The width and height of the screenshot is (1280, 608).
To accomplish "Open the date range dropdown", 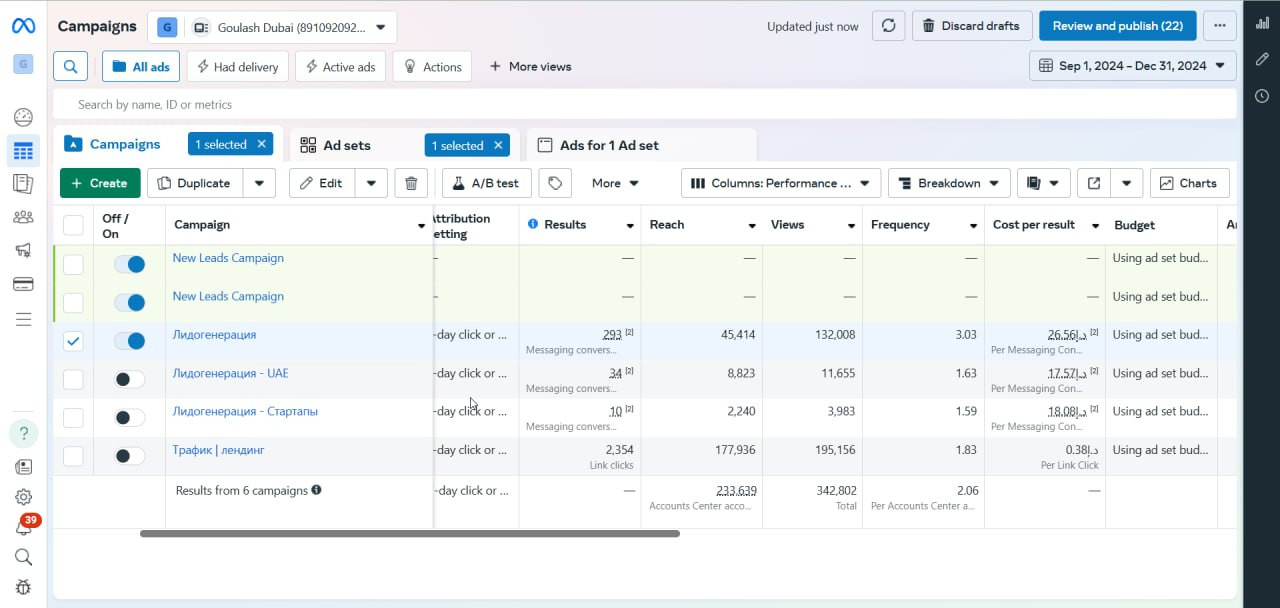I will [x=1132, y=66].
